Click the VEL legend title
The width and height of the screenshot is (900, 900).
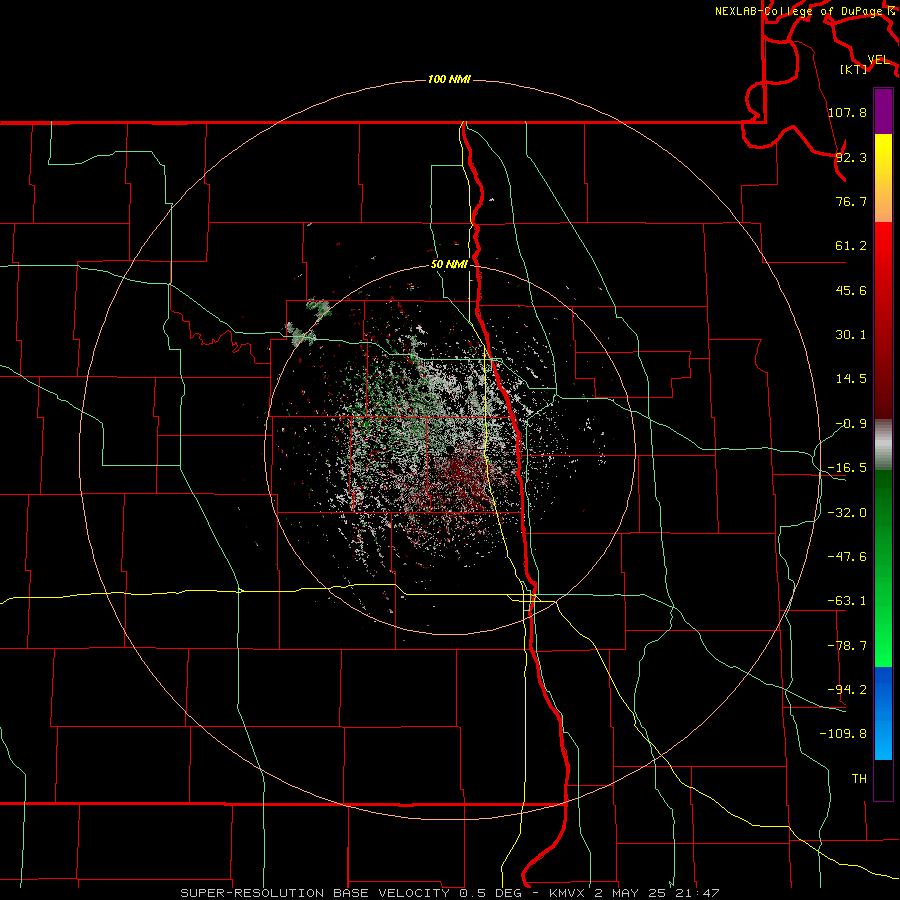(x=878, y=60)
